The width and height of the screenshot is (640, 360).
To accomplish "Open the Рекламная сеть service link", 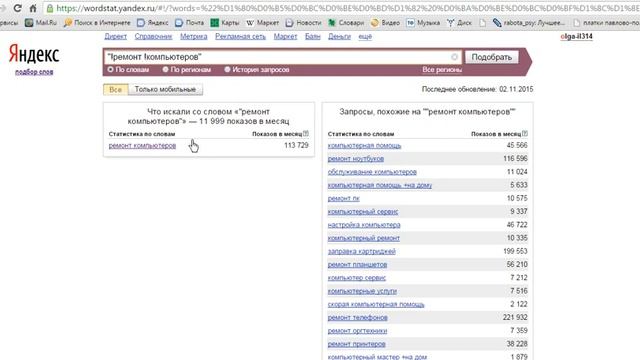I will pos(240,36).
